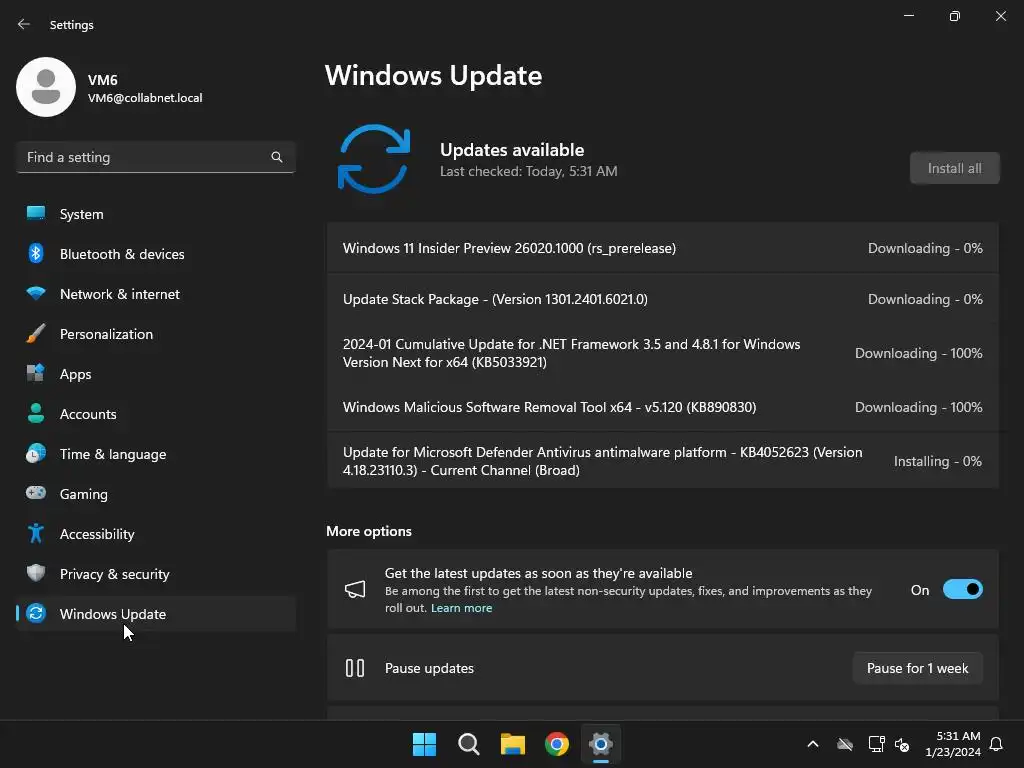1024x768 pixels.
Task: Click the VM6 user profile avatar
Action: 46,87
